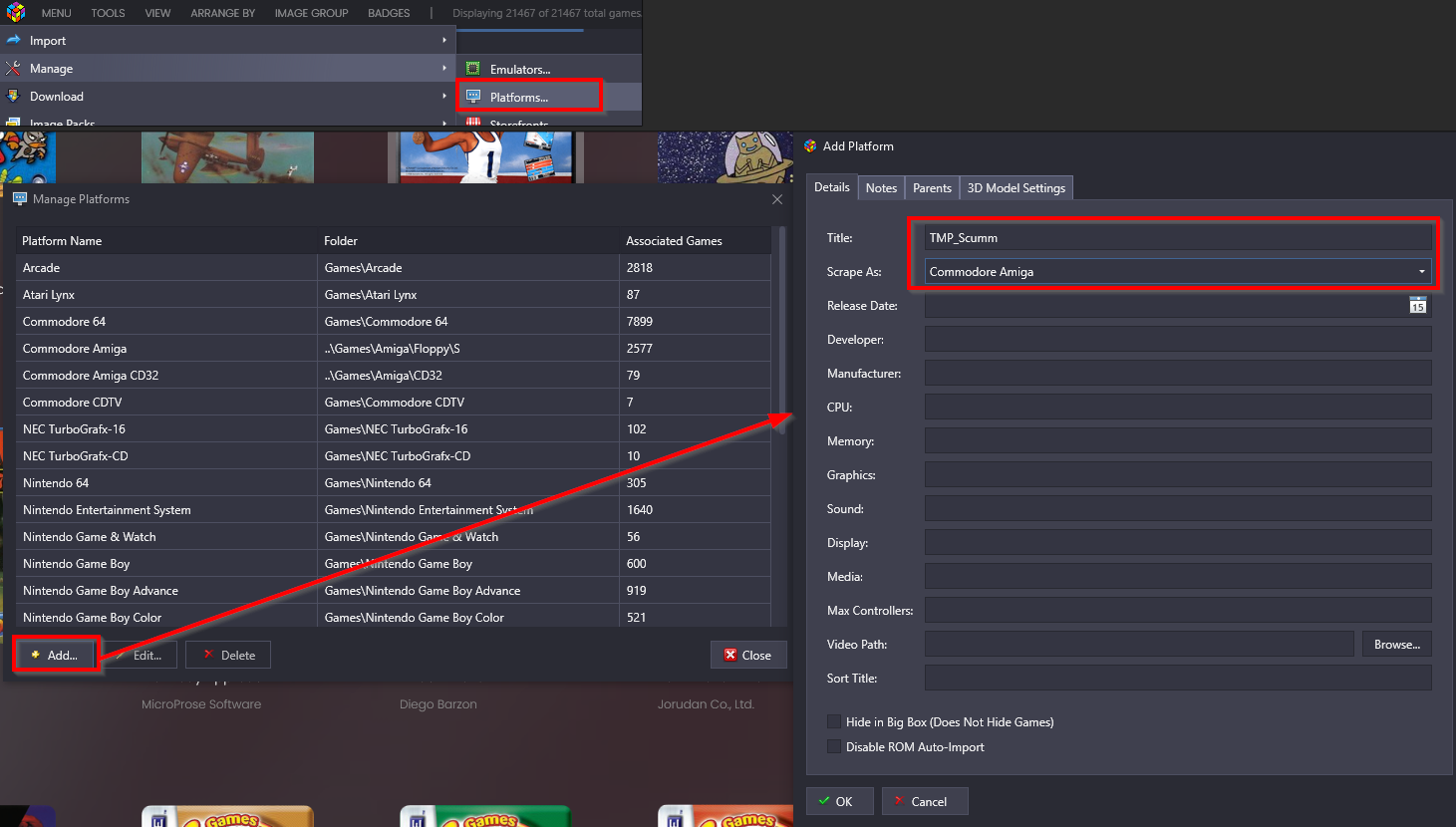The image size is (1456, 827).
Task: Click the red X on Close button
Action: pos(730,655)
